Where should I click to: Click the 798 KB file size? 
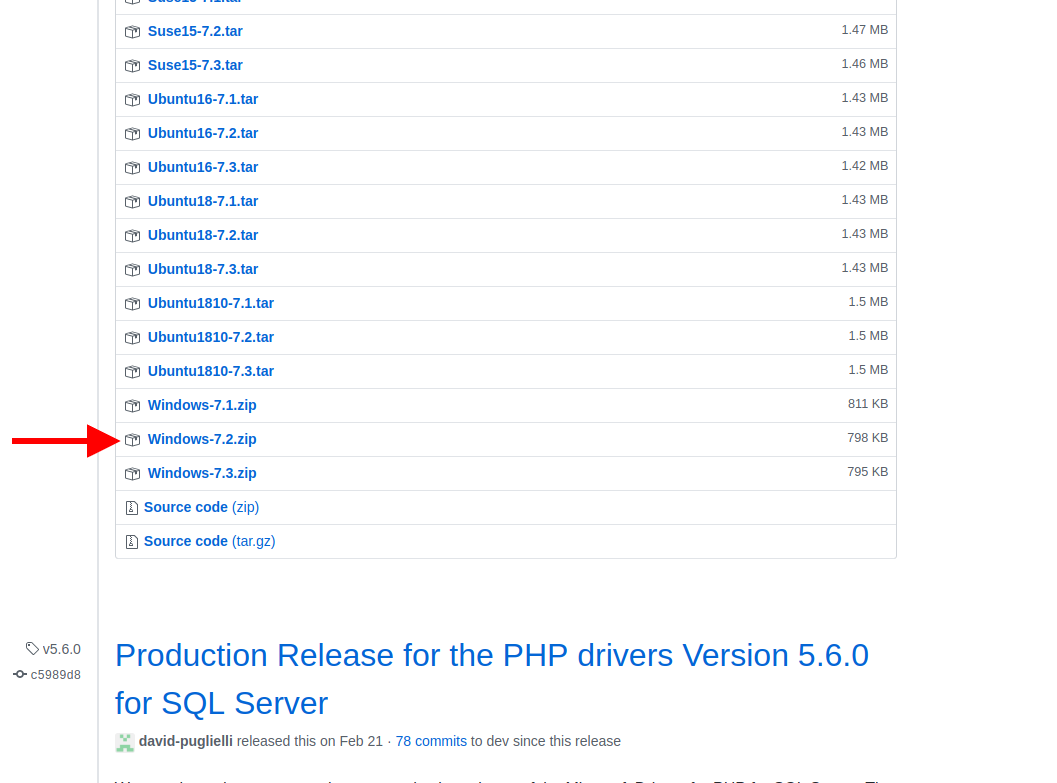pyautogui.click(x=868, y=438)
